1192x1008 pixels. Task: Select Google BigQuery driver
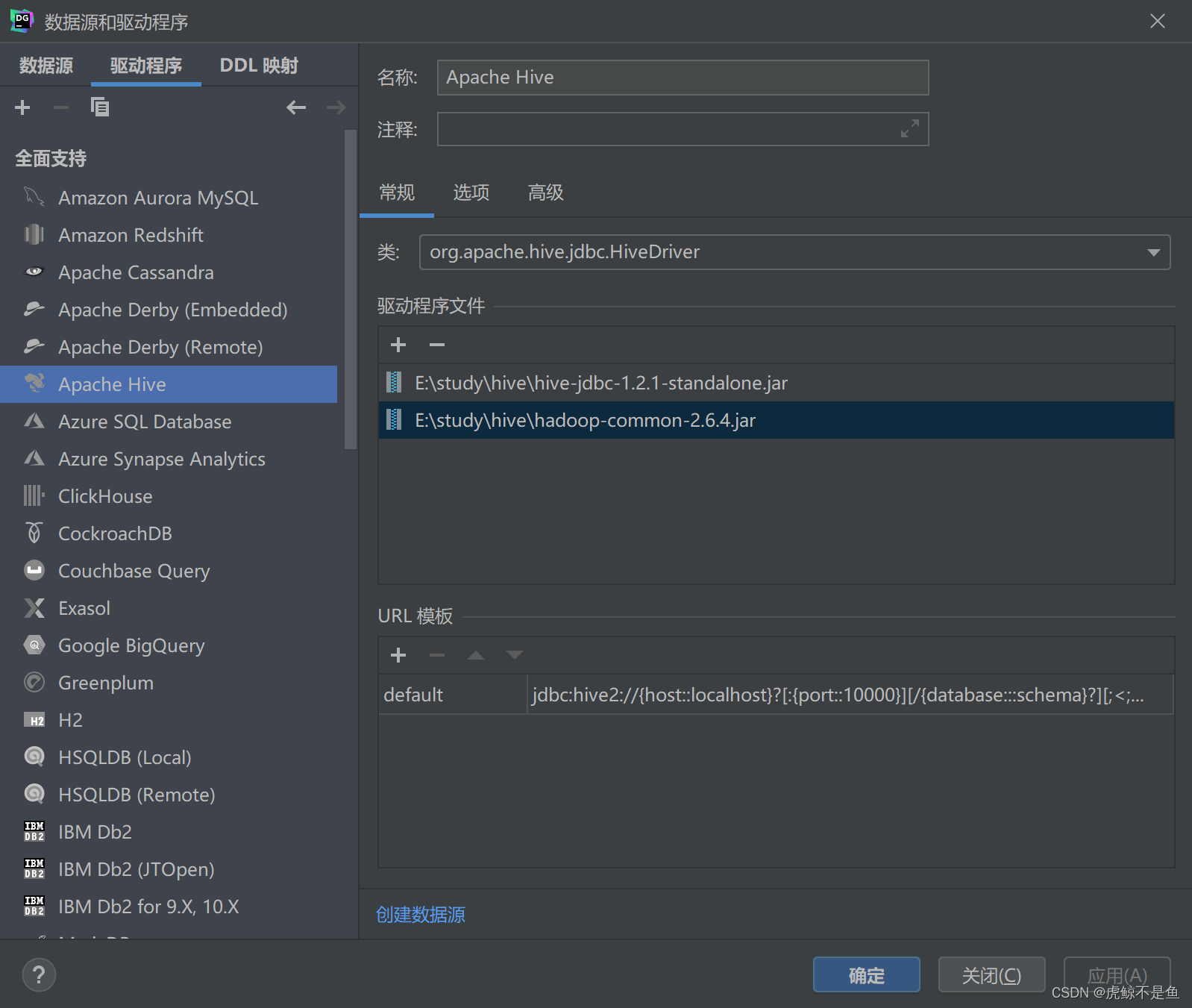pos(169,645)
